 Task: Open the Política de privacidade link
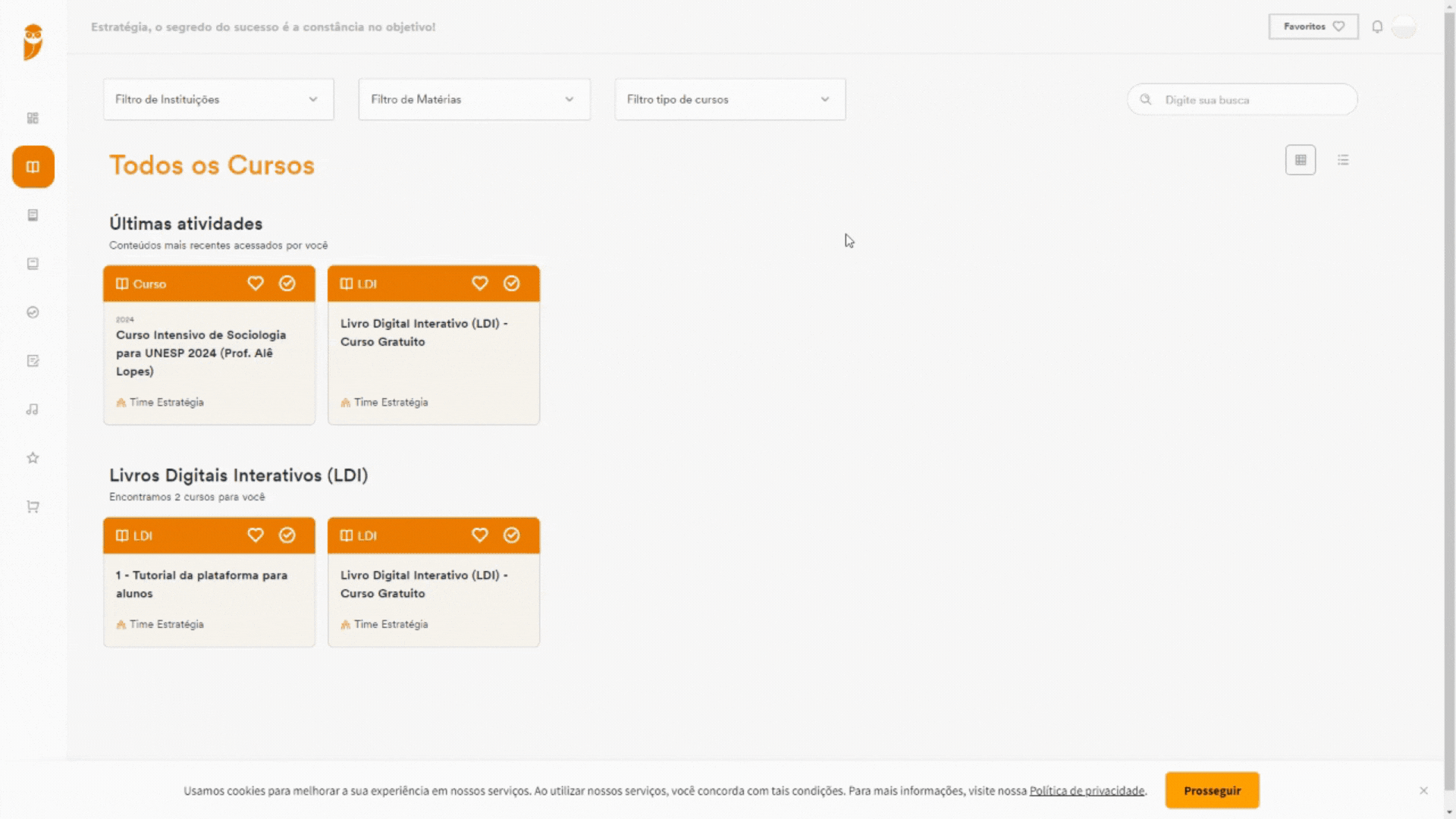(x=1087, y=791)
